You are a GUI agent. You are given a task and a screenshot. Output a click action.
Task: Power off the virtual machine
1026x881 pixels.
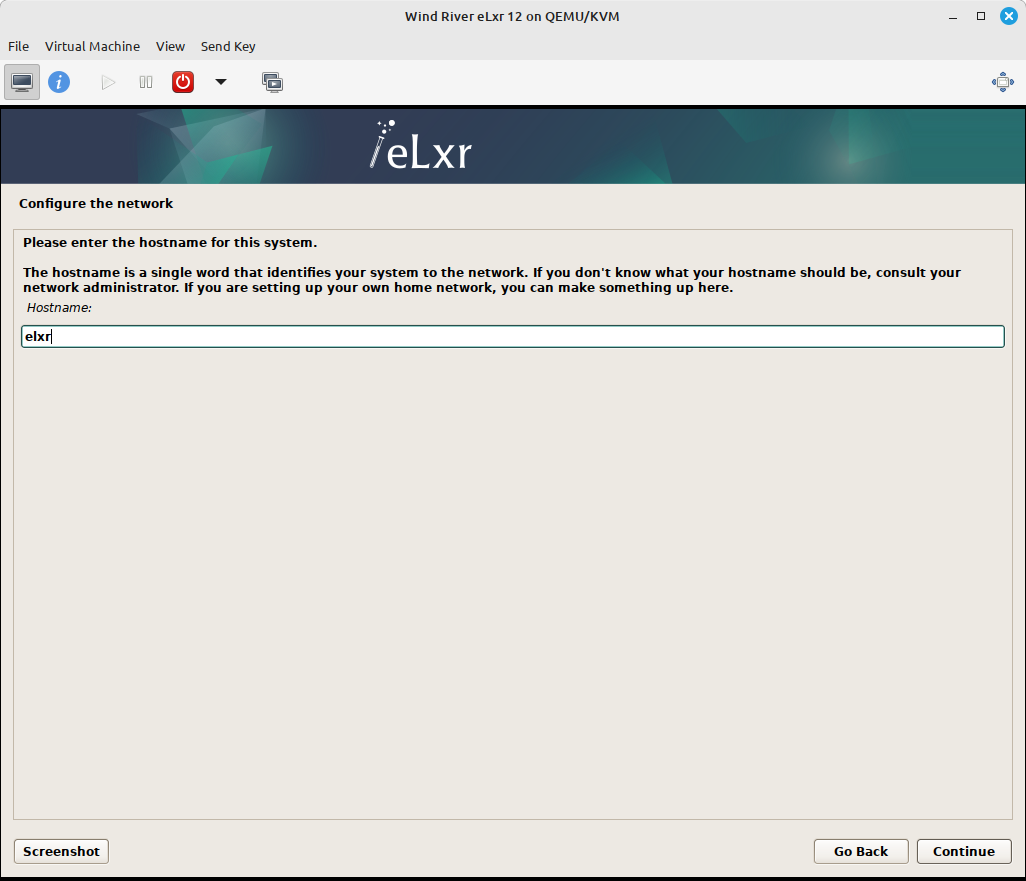182,81
